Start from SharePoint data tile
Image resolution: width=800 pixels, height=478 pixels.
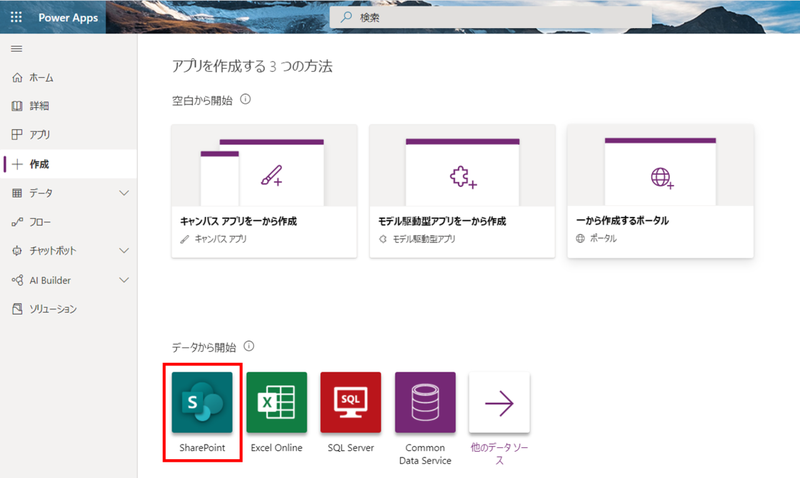coord(202,402)
